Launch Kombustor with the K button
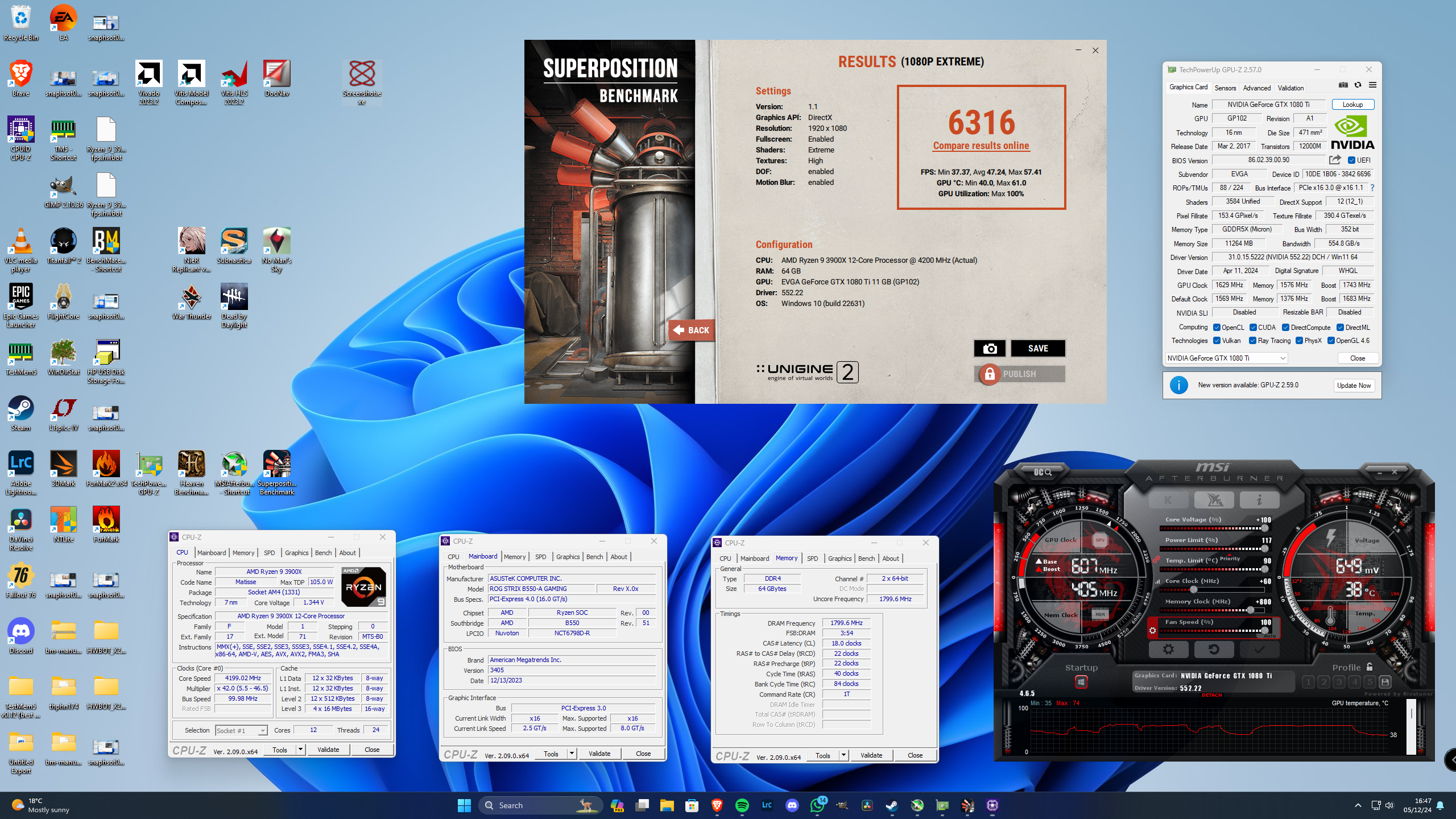1456x819 pixels. pyautogui.click(x=1168, y=500)
